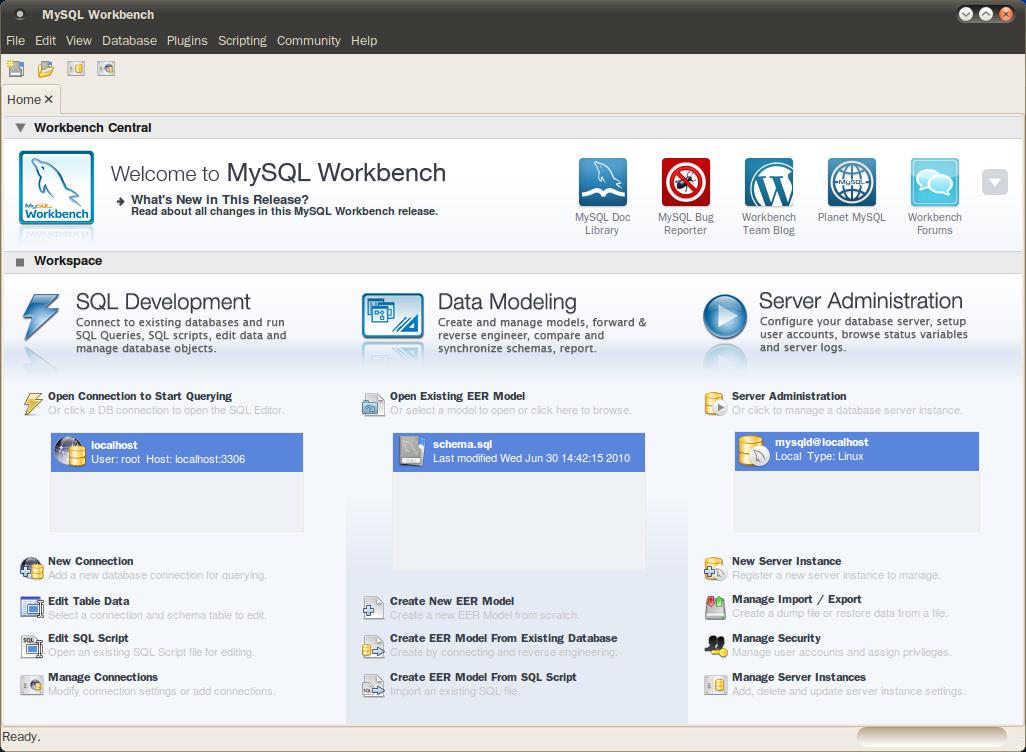Open the Scripting menu
The image size is (1026, 752).
242,41
